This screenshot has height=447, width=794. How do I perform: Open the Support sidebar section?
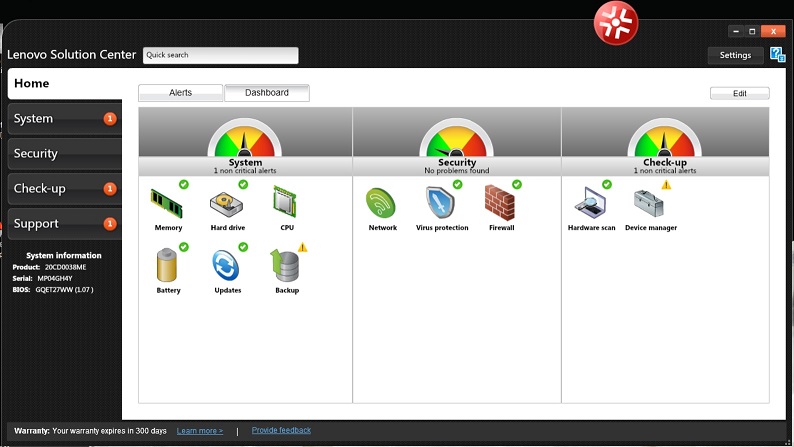pos(65,223)
